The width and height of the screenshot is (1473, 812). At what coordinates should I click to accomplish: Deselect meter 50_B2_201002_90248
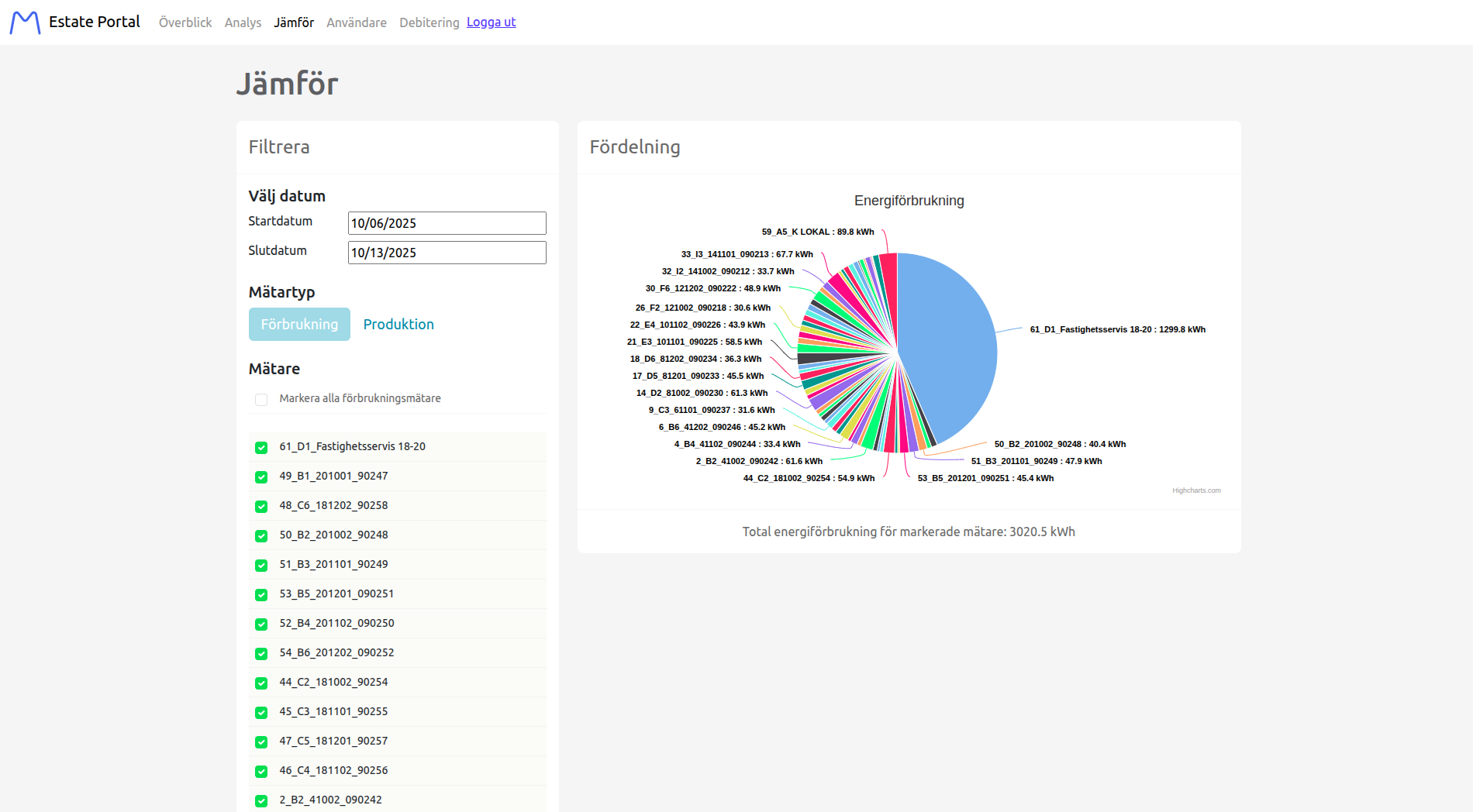coord(261,535)
